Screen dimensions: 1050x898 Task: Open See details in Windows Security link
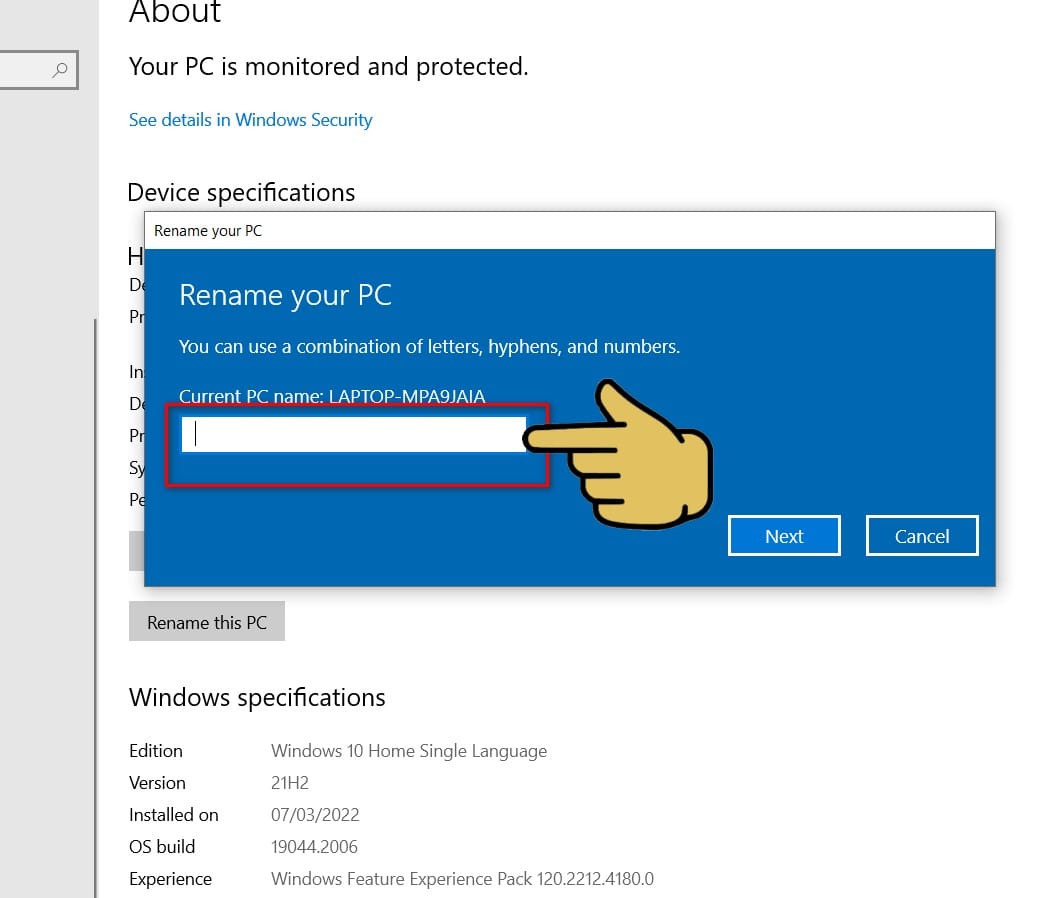point(250,120)
